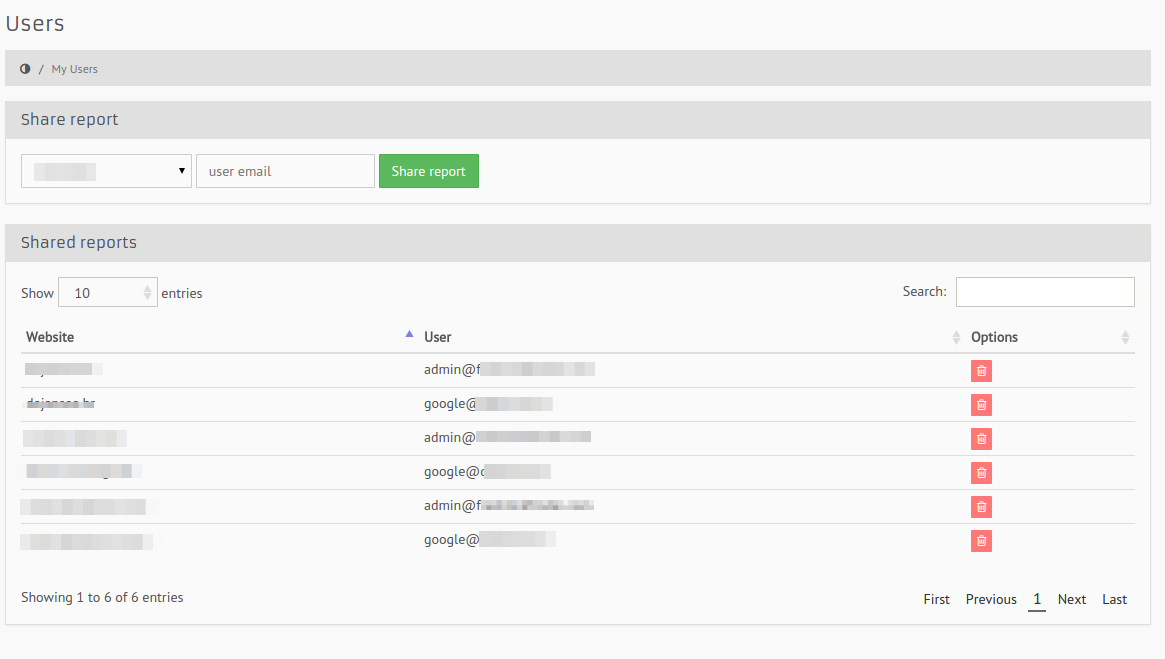The height and width of the screenshot is (659, 1165).
Task: Click trash icon in third row
Action: [981, 439]
